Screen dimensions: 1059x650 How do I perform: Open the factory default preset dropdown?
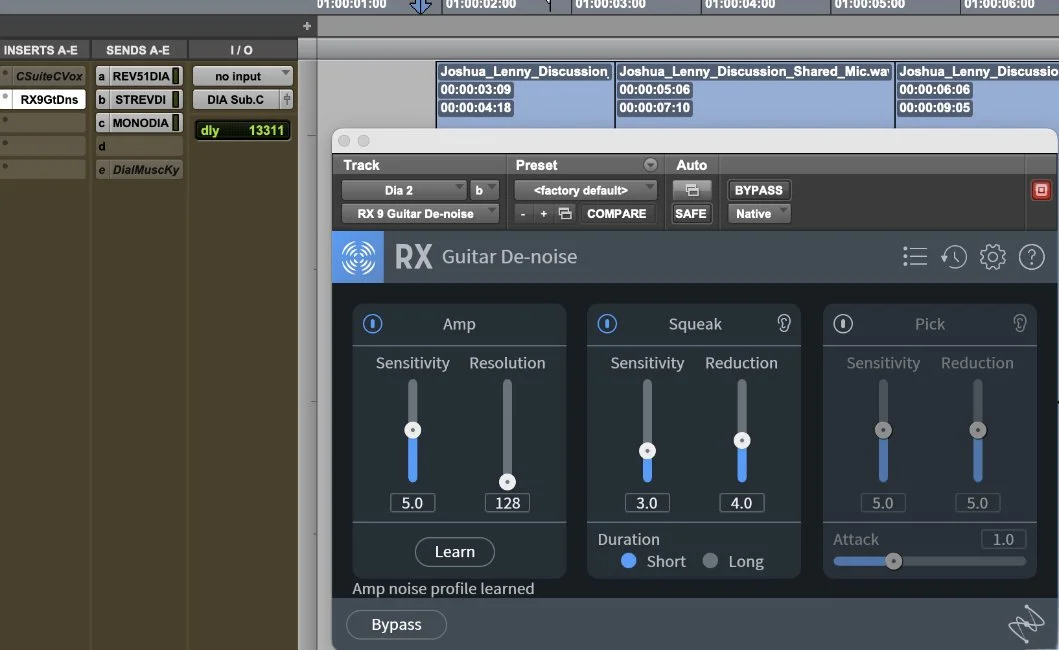(585, 191)
